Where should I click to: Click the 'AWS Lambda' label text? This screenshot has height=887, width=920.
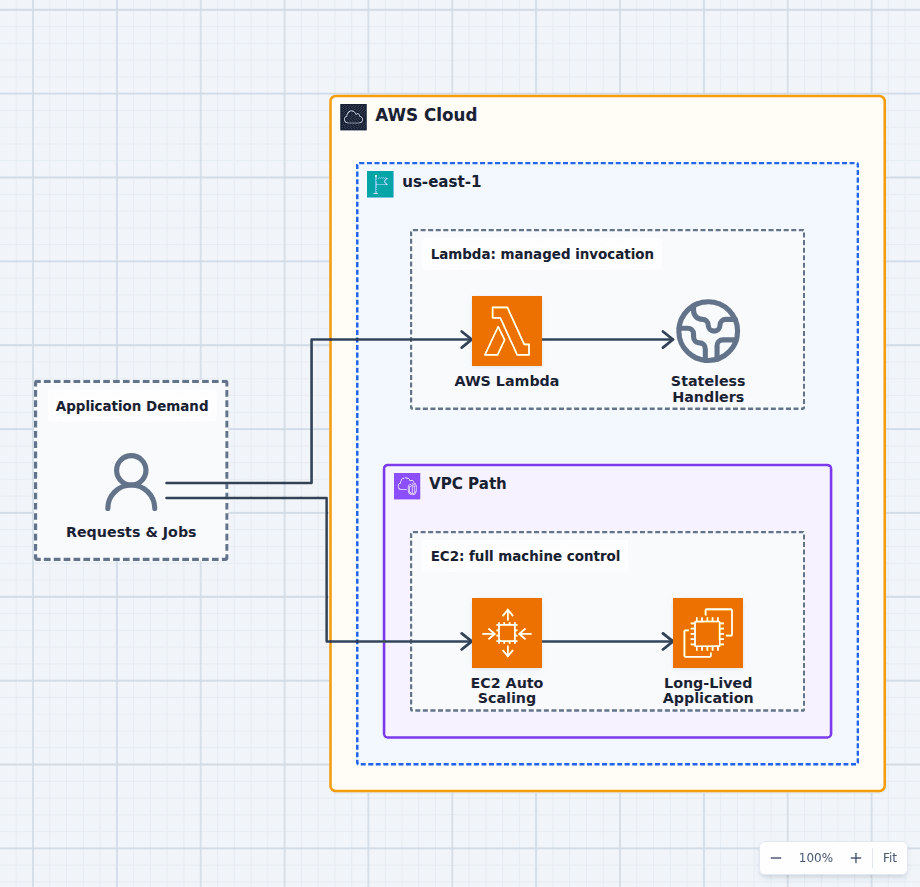(x=507, y=381)
